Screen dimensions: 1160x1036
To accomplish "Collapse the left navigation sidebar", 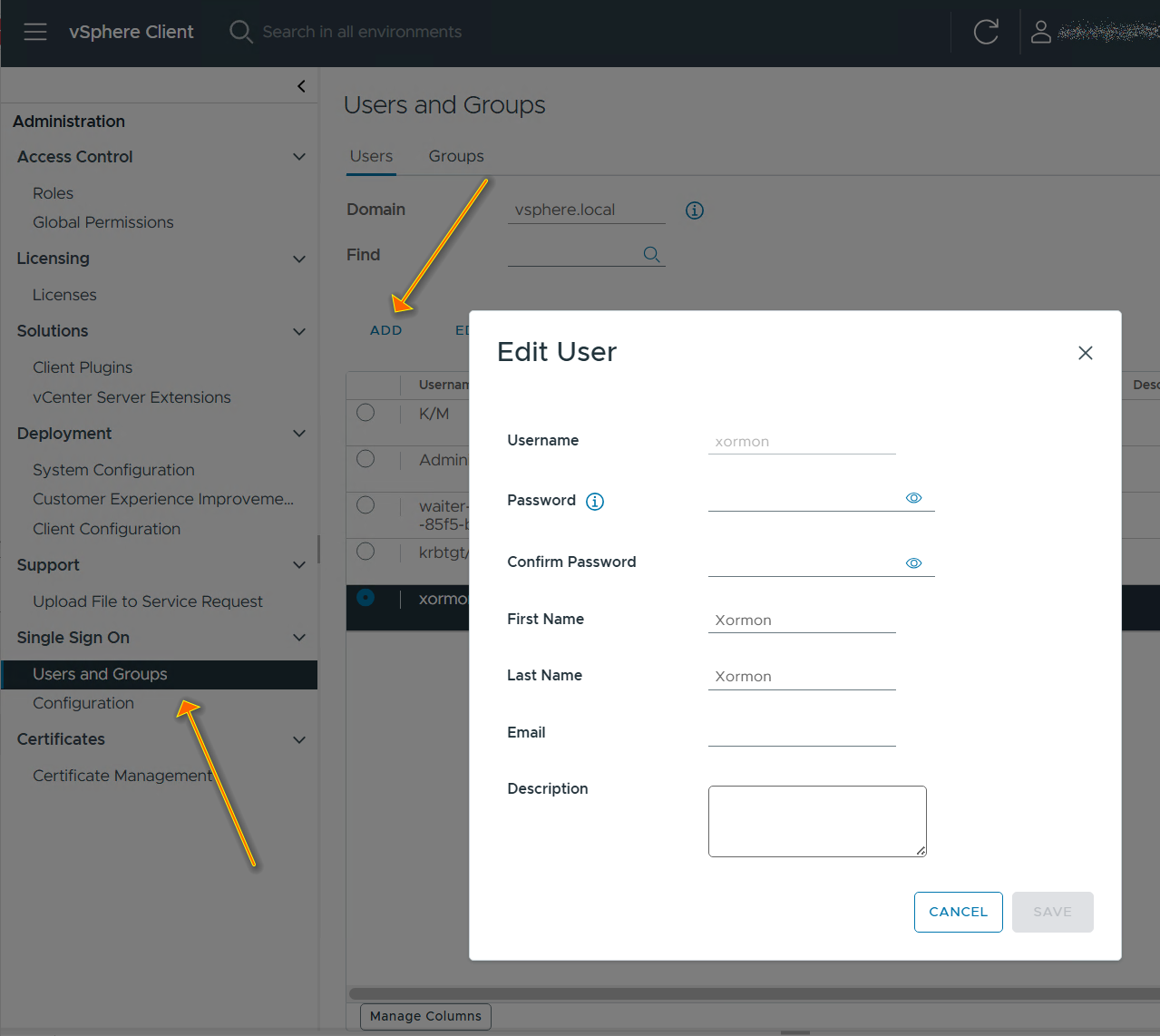I will pos(301,86).
